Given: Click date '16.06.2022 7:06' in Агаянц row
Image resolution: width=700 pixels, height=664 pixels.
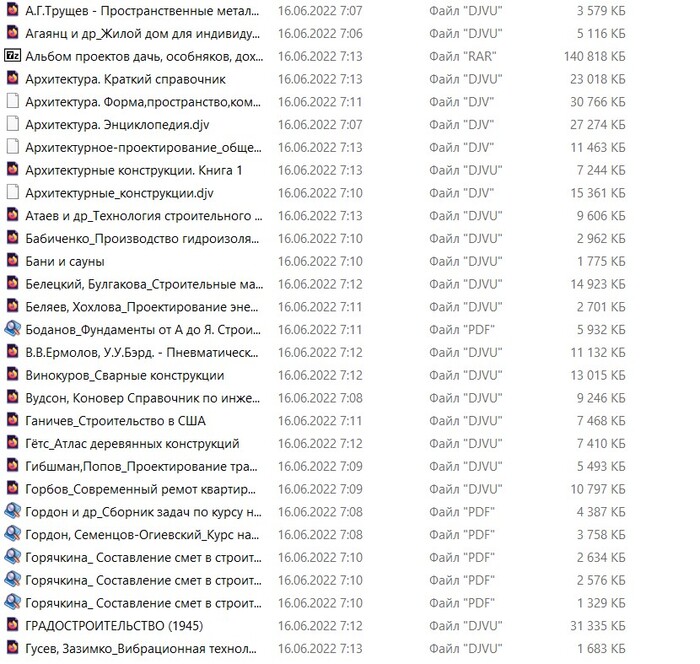Looking at the screenshot, I should [320, 33].
